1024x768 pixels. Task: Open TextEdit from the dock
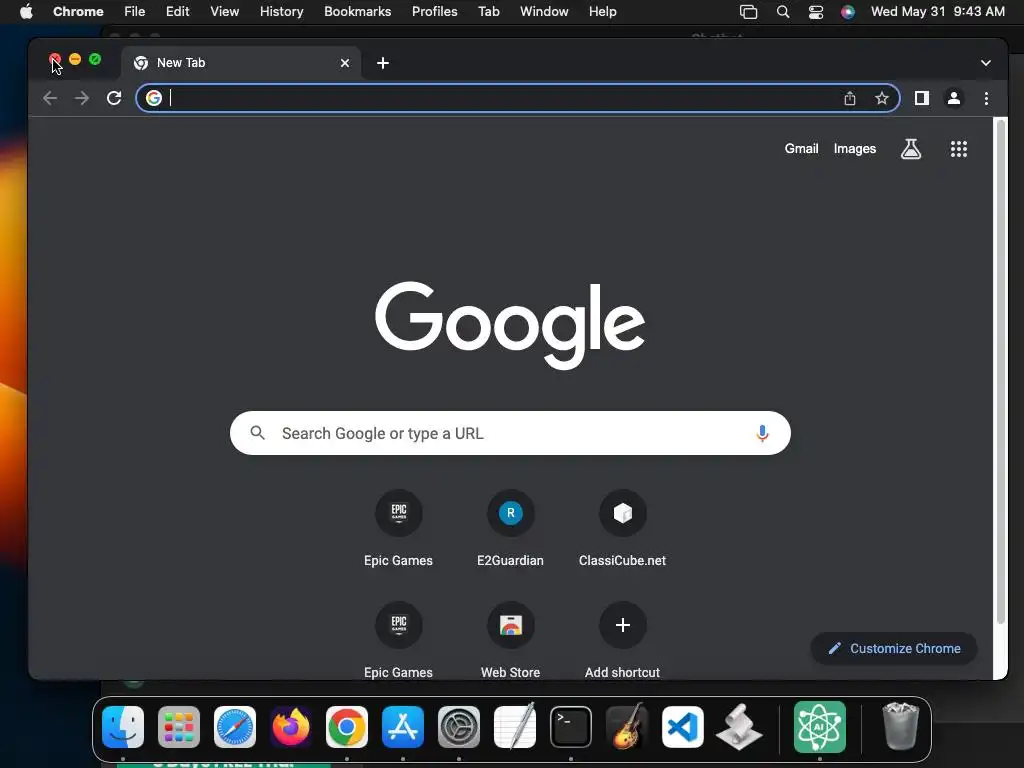click(x=515, y=726)
